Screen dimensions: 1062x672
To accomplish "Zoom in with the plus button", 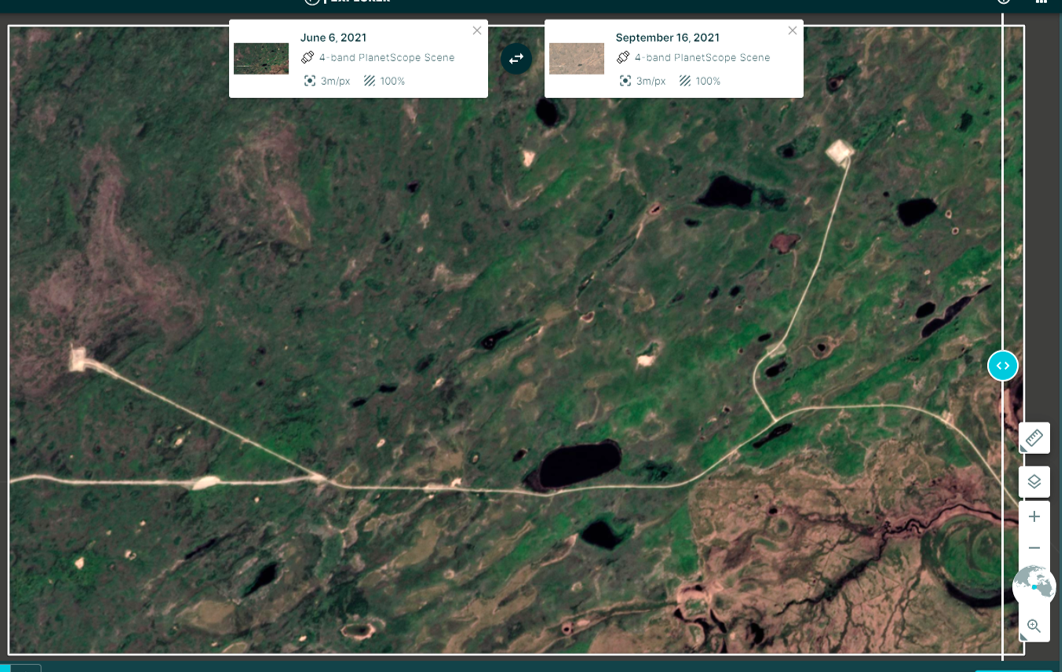I will coord(1034,516).
